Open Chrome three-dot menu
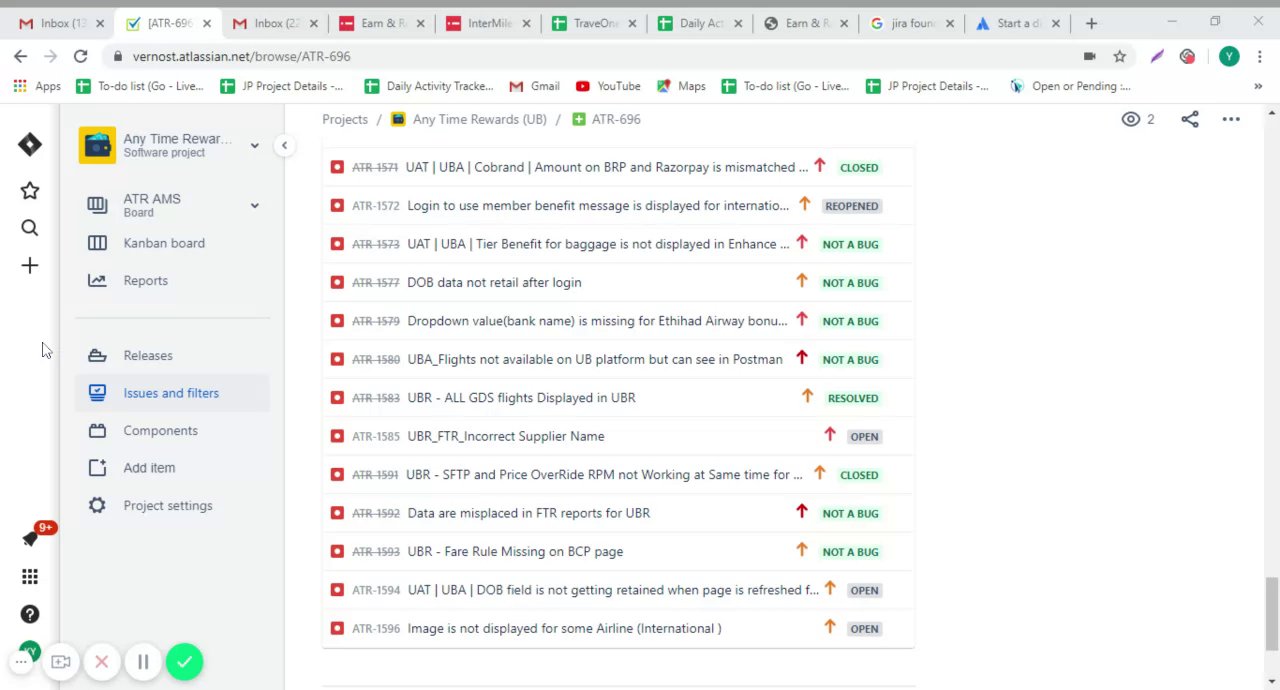The image size is (1280, 690). tap(1260, 57)
